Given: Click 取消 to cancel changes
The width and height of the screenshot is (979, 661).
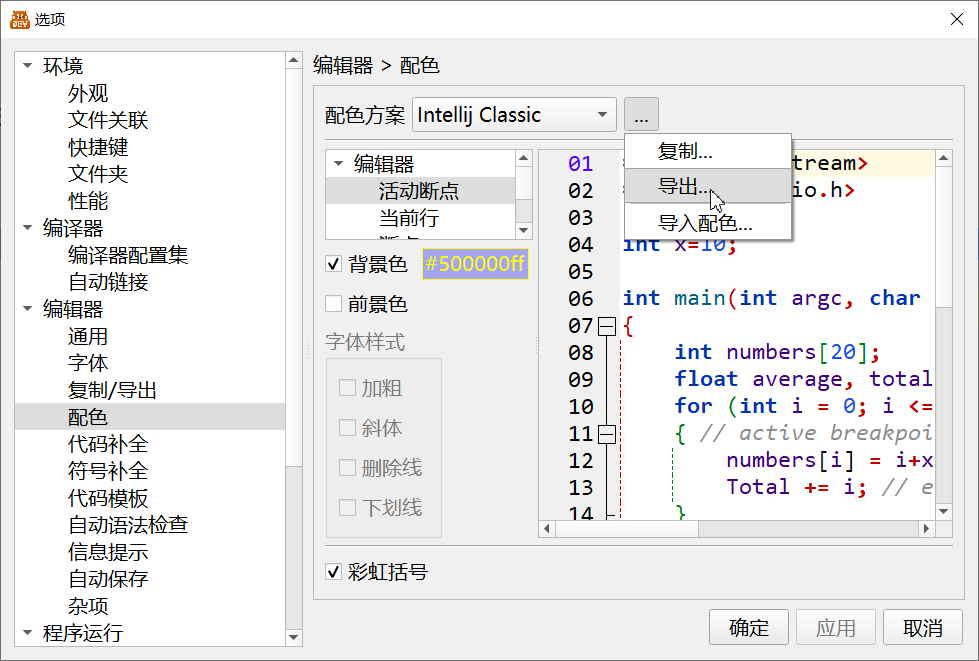Looking at the screenshot, I should point(923,627).
